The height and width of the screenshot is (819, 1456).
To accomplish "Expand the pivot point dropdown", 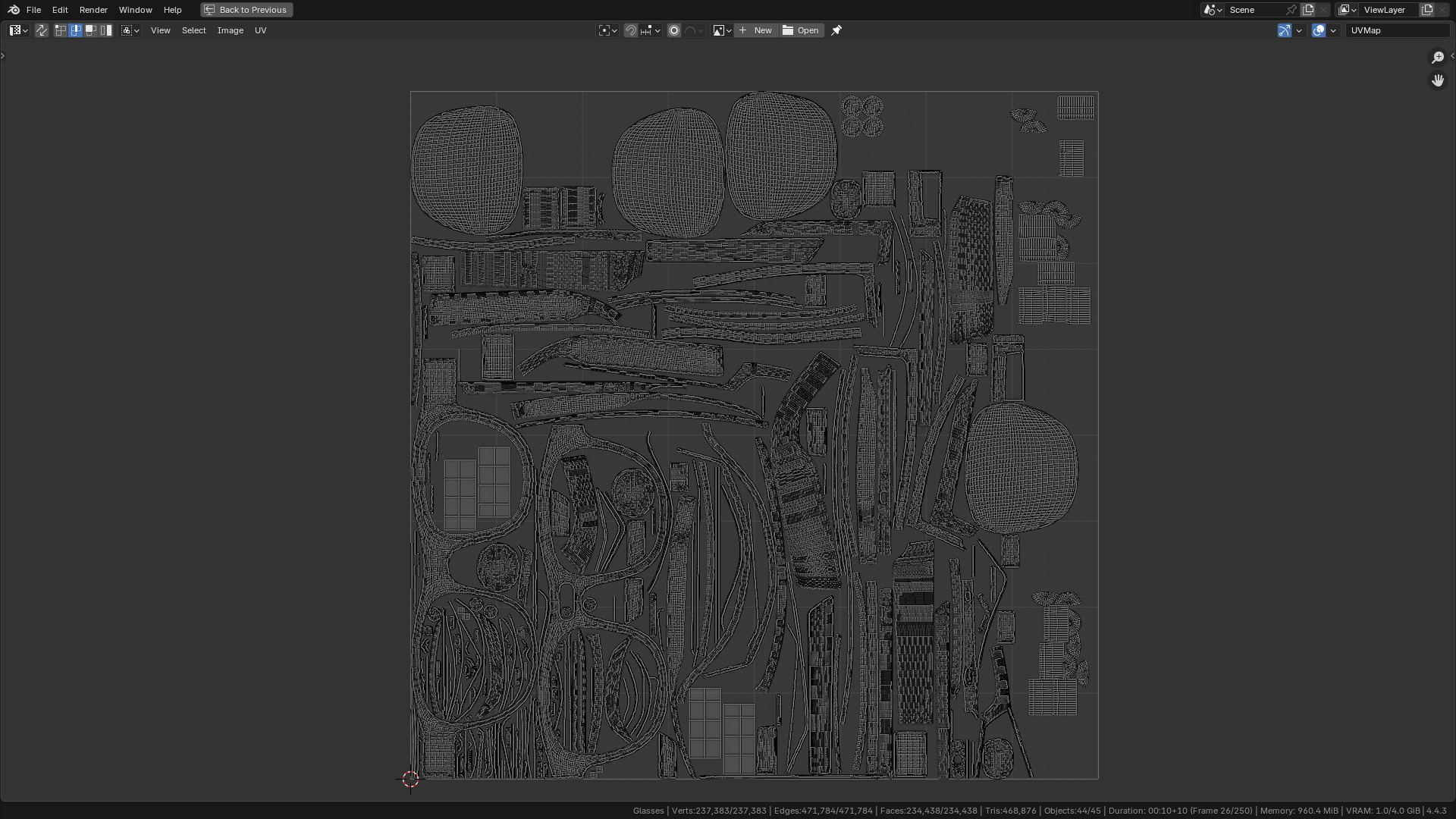I will pos(607,30).
